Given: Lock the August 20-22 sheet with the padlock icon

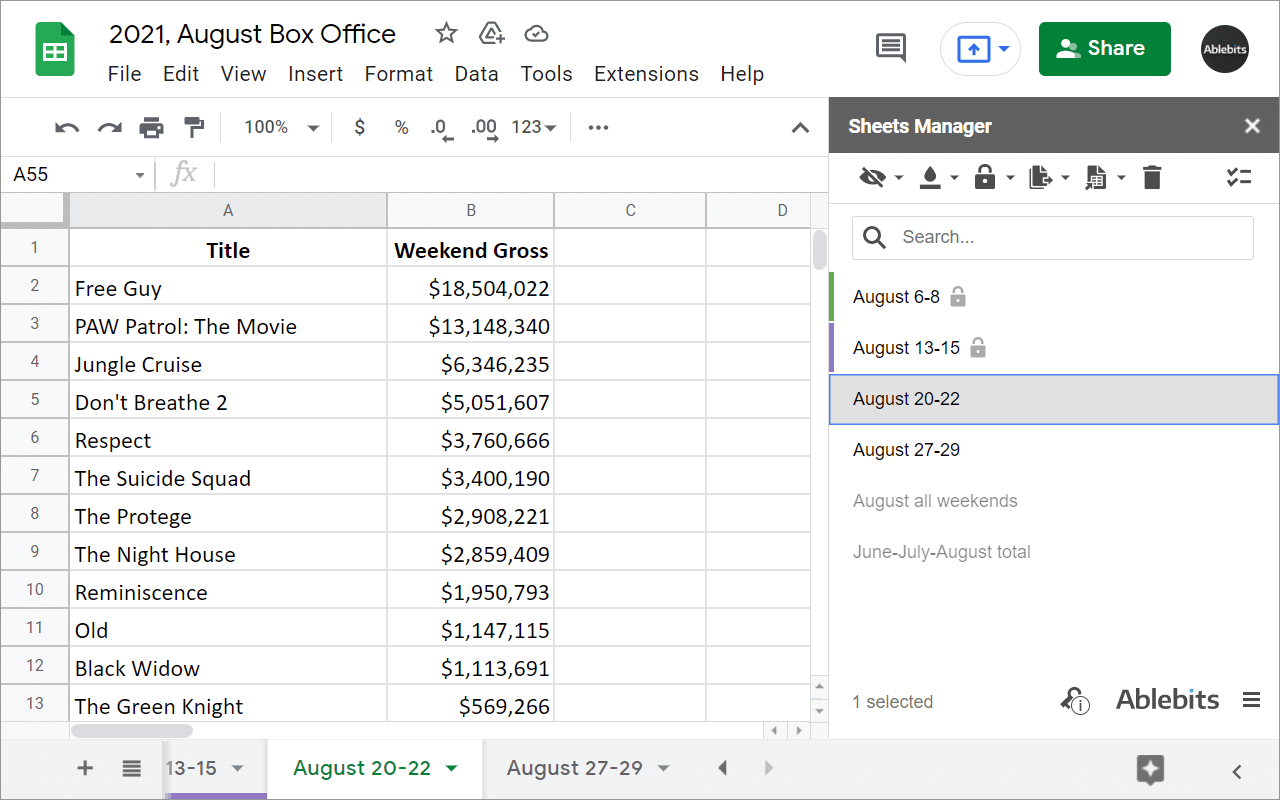Looking at the screenshot, I should tap(985, 177).
